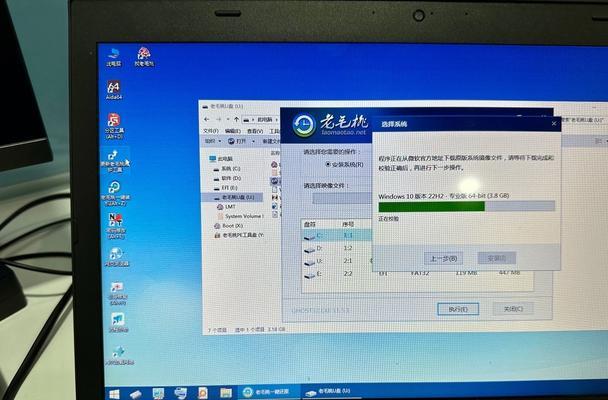Screen dimensions: 608x400
Task: Open the bottom-most star-shaped desktop shortcut
Action: (119, 355)
